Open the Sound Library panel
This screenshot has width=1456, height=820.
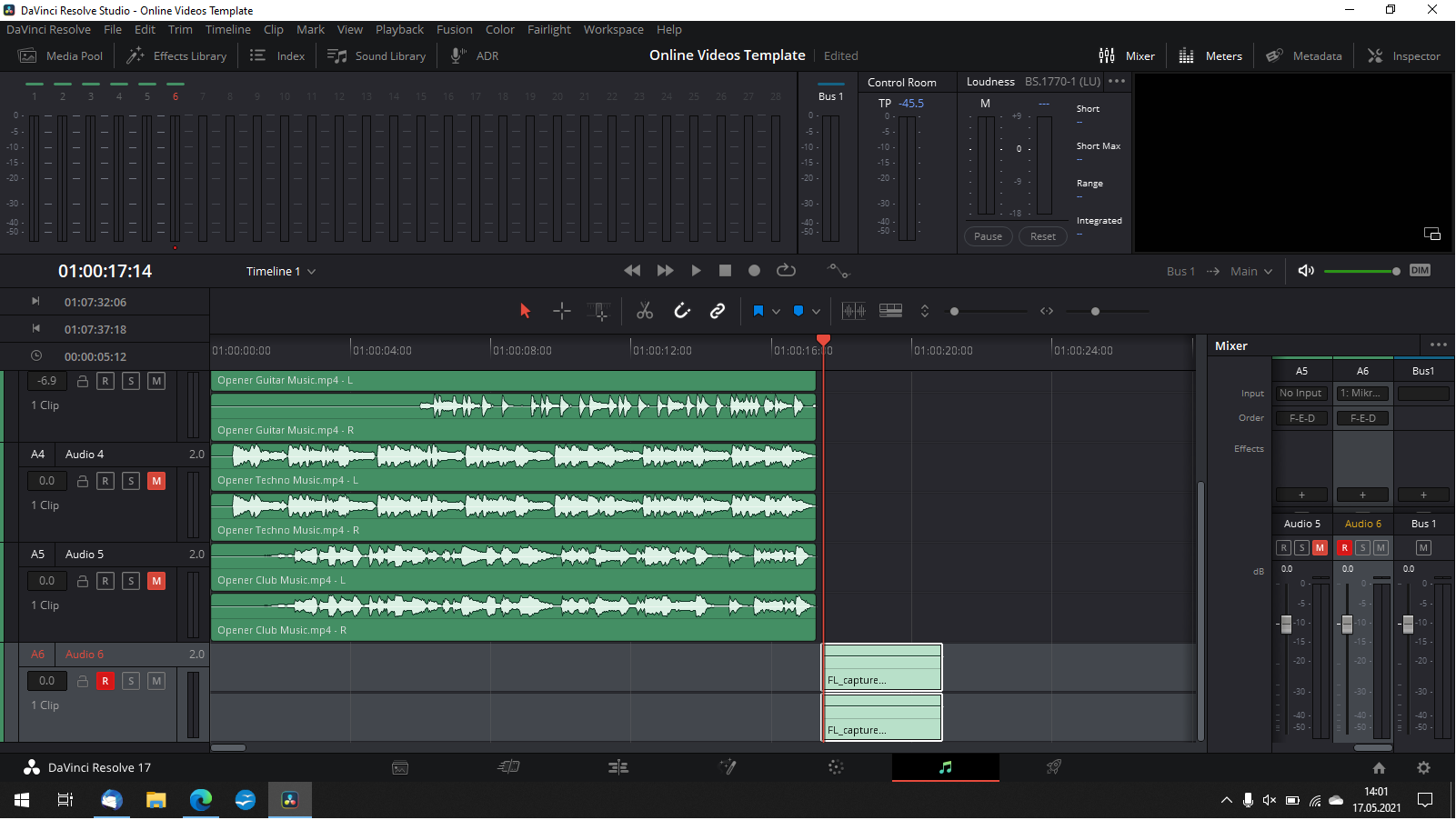pos(377,56)
